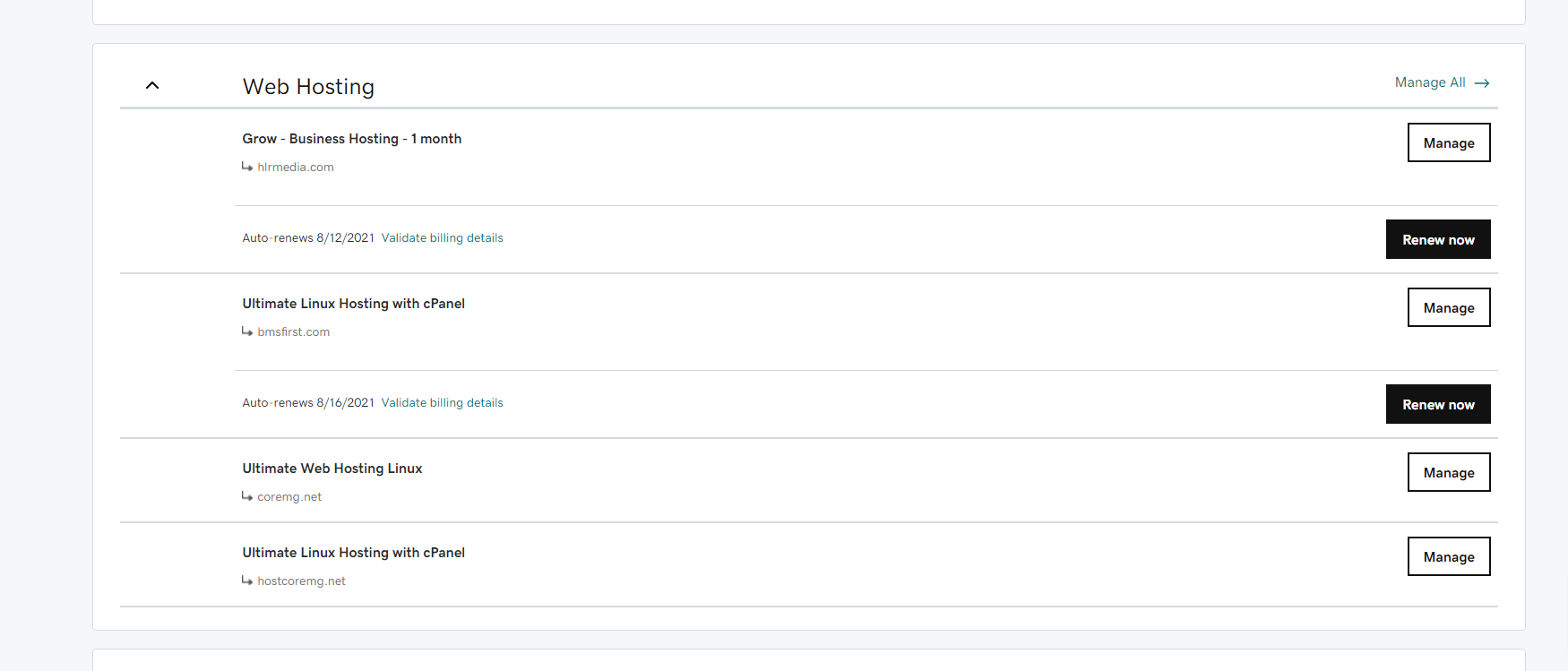Screen dimensions: 1568x671
Task: Collapse the Web Hosting section chevron
Action: pyautogui.click(x=152, y=86)
